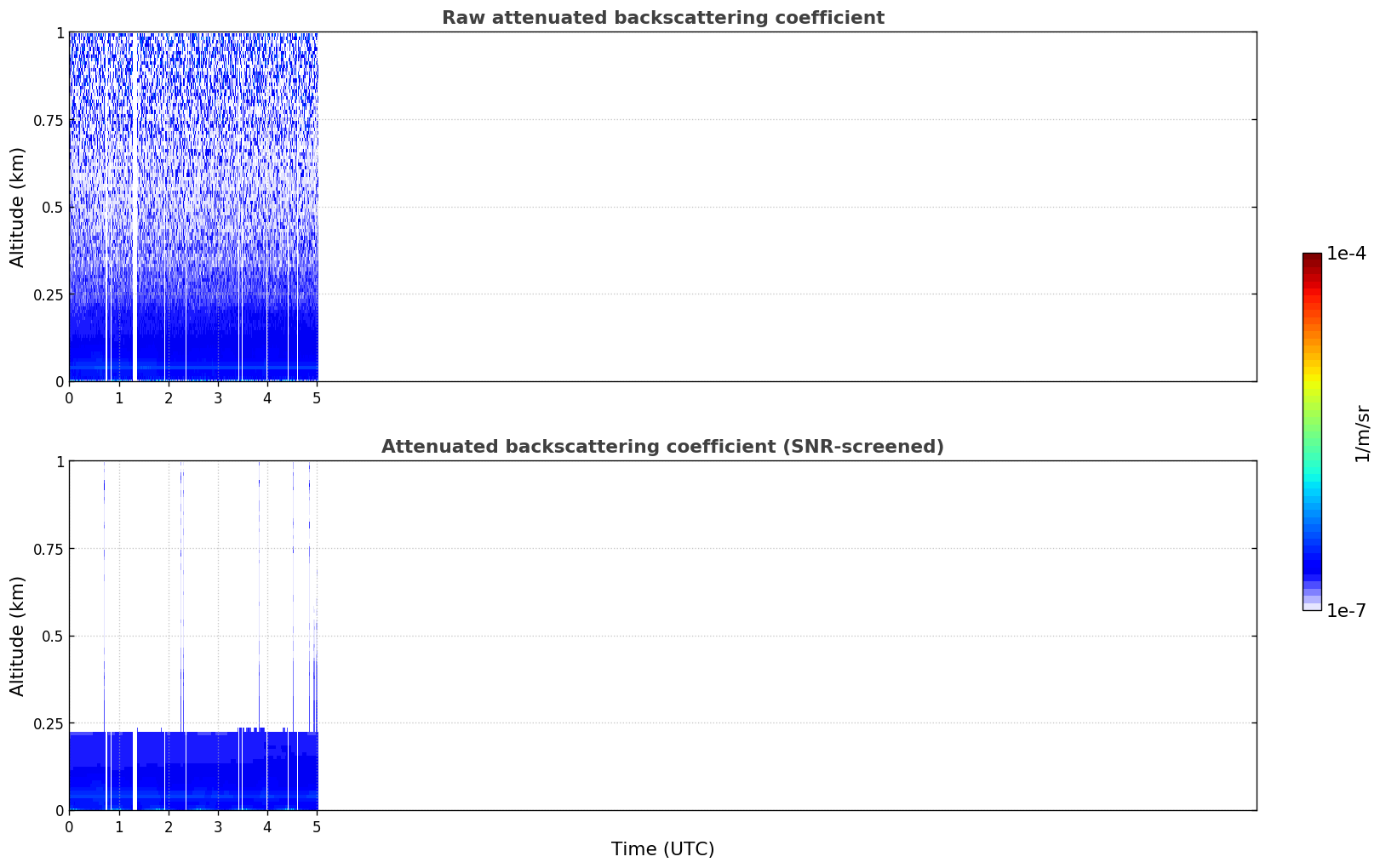Click the 'Raw attenuated backscattering coefficient' title
The height and width of the screenshot is (868, 1380).
coord(662,18)
